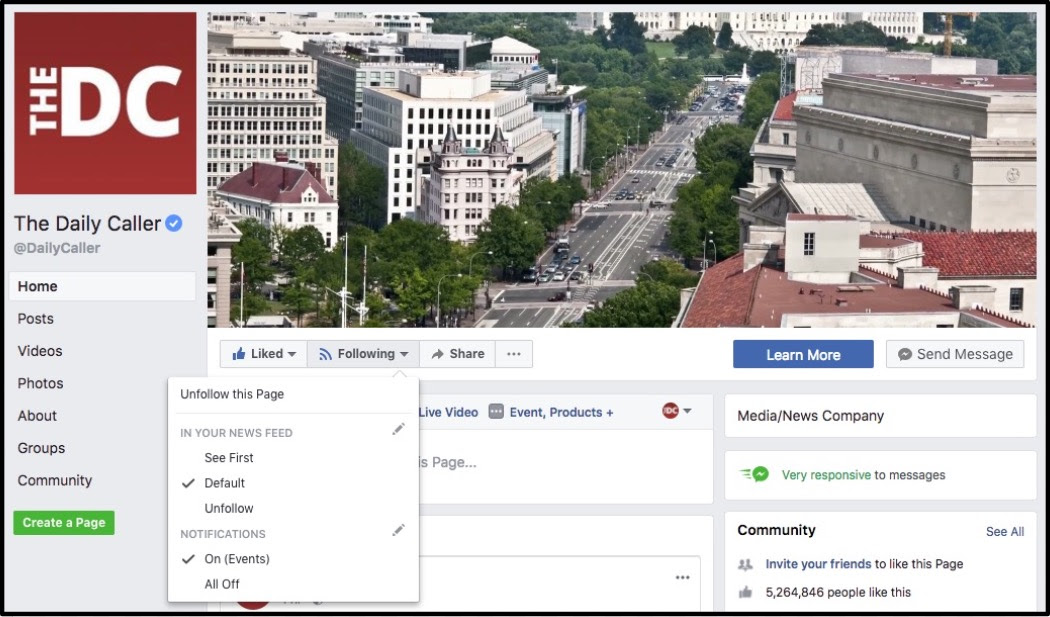The width and height of the screenshot is (1050, 617).
Task: Click the invite friends people icon
Action: [x=745, y=564]
